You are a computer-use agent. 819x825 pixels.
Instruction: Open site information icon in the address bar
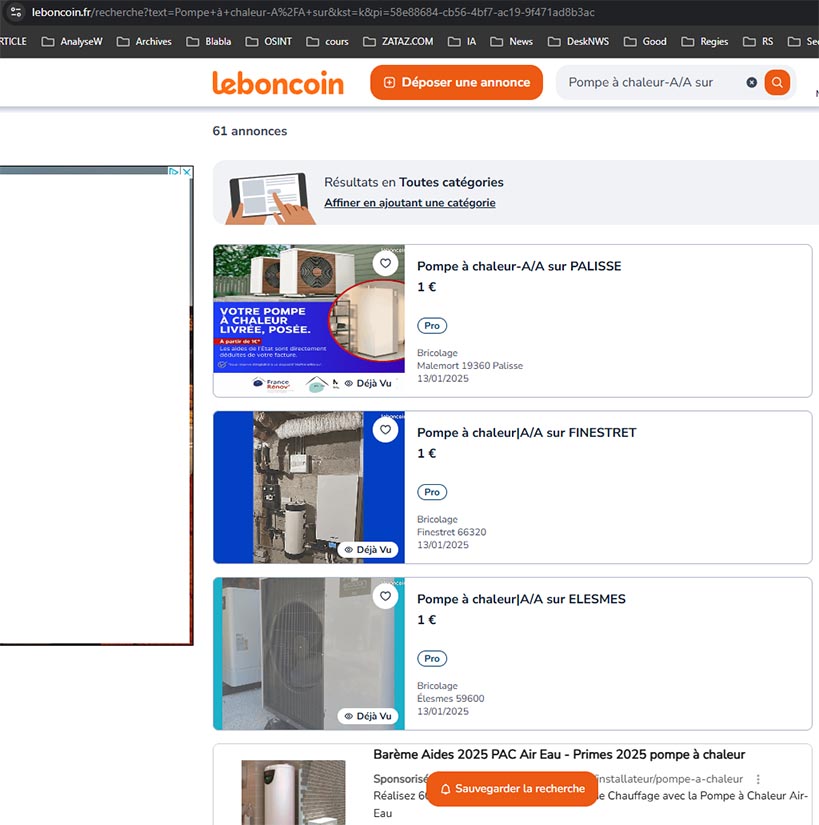click(x=16, y=12)
